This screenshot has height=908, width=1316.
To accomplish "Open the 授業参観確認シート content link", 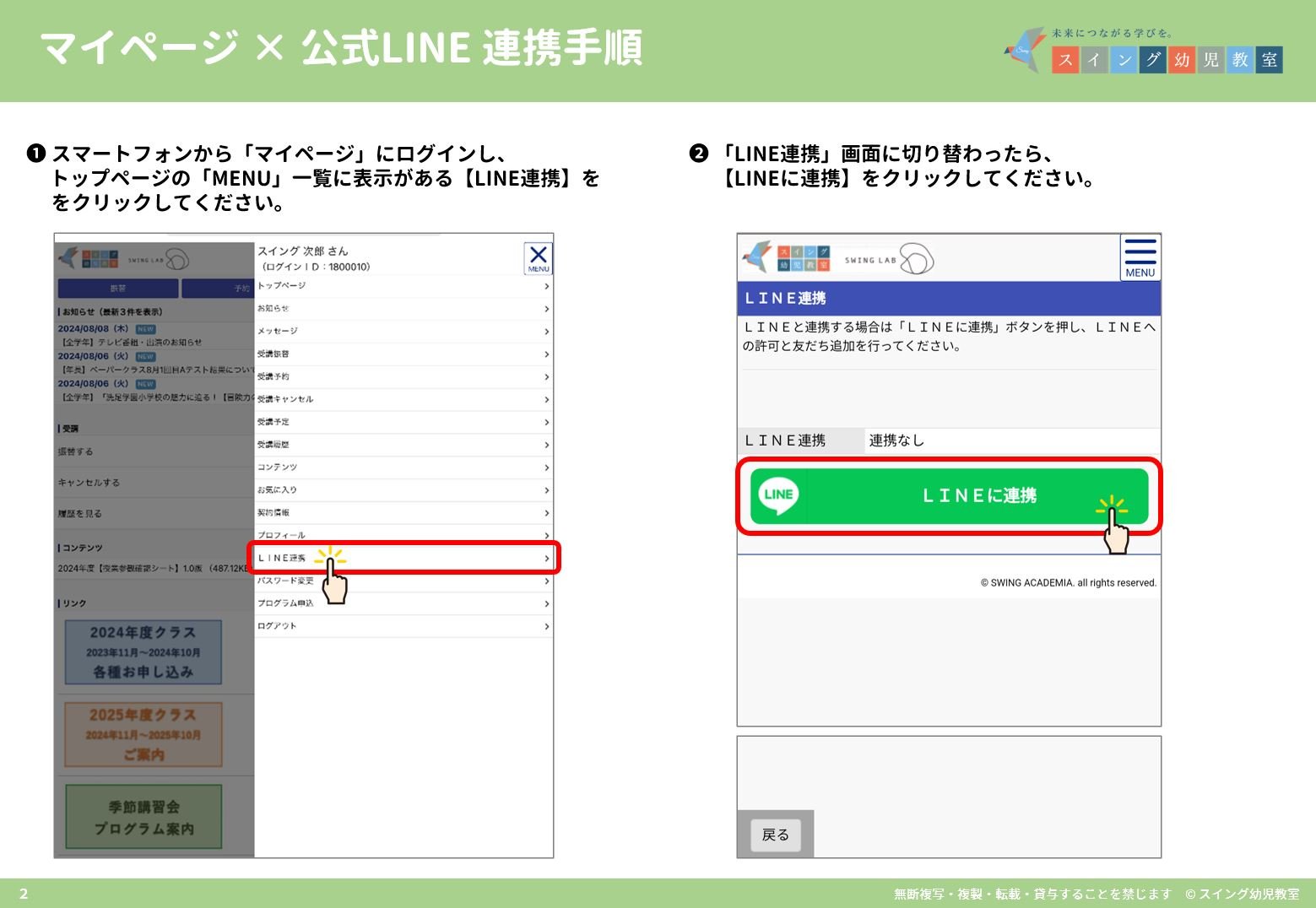I will [x=155, y=569].
